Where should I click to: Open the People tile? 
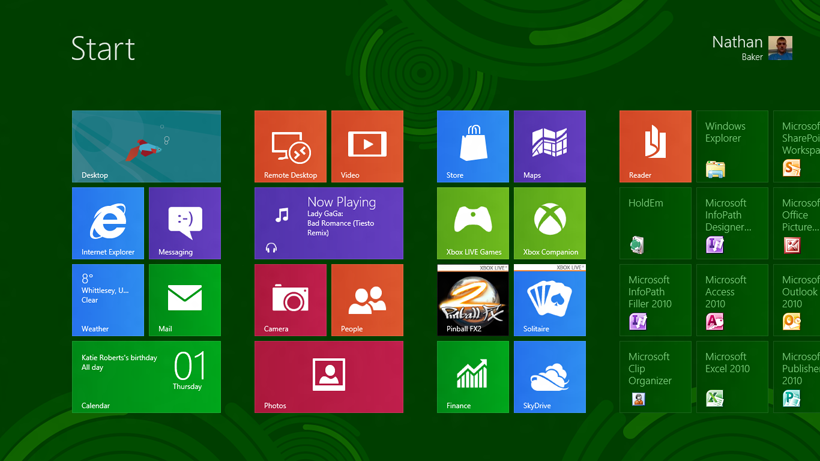[x=367, y=300]
